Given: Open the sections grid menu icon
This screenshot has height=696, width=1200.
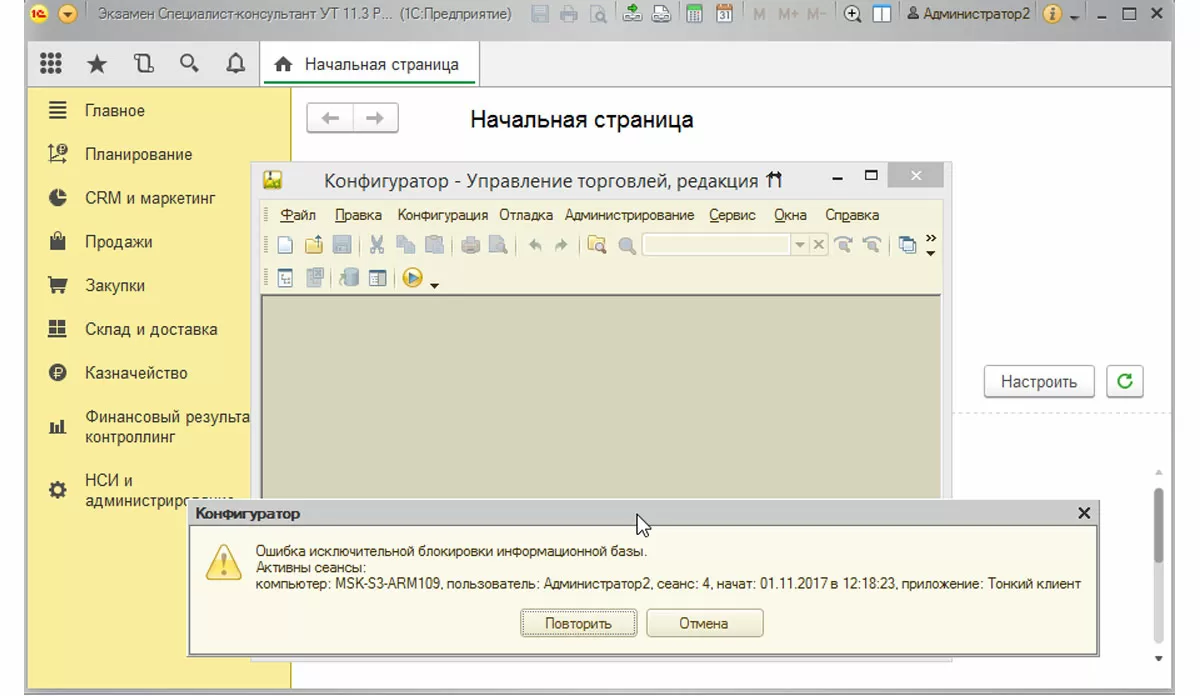Looking at the screenshot, I should tap(50, 64).
